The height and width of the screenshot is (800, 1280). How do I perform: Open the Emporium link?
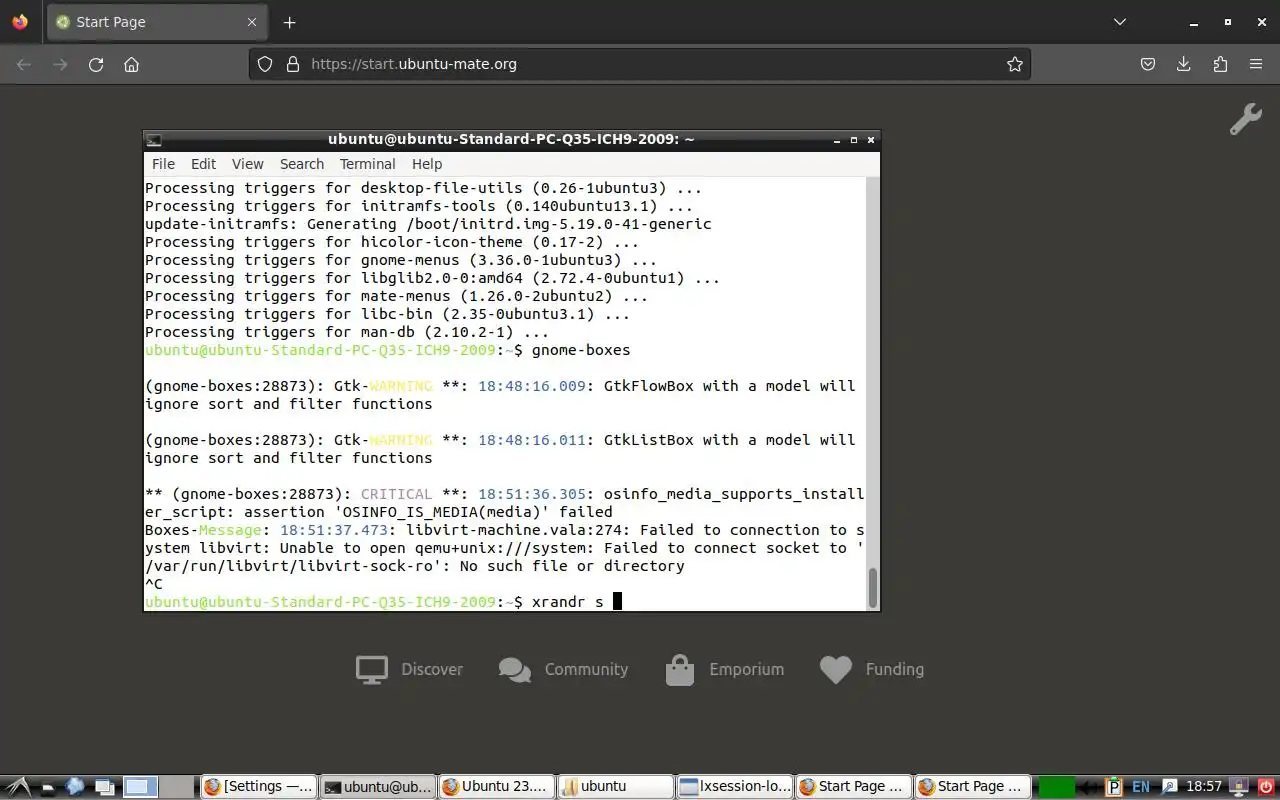point(725,669)
